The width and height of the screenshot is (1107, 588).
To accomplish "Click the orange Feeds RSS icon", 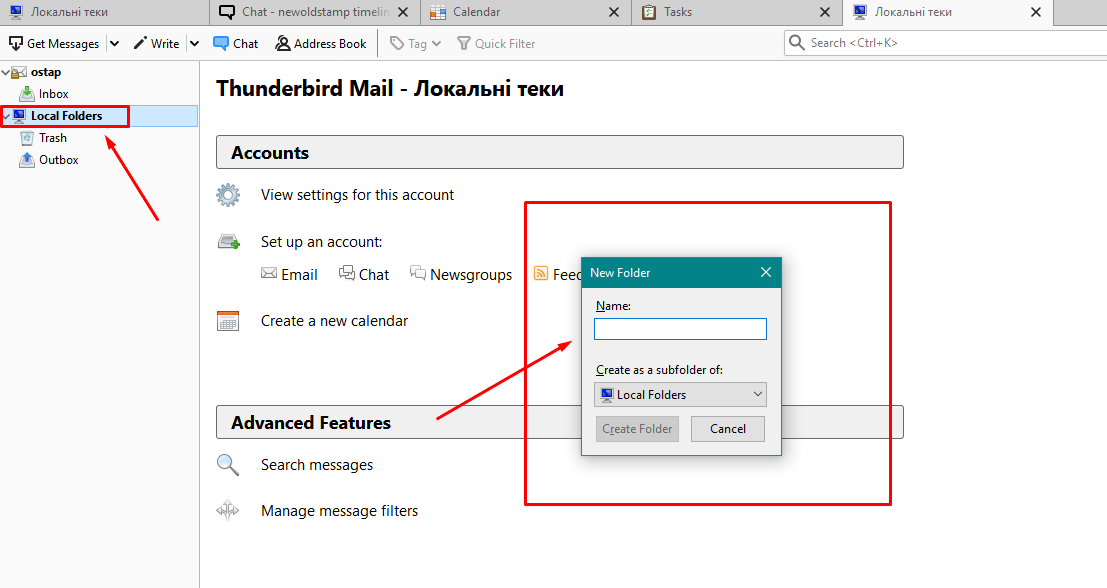I will [541, 273].
